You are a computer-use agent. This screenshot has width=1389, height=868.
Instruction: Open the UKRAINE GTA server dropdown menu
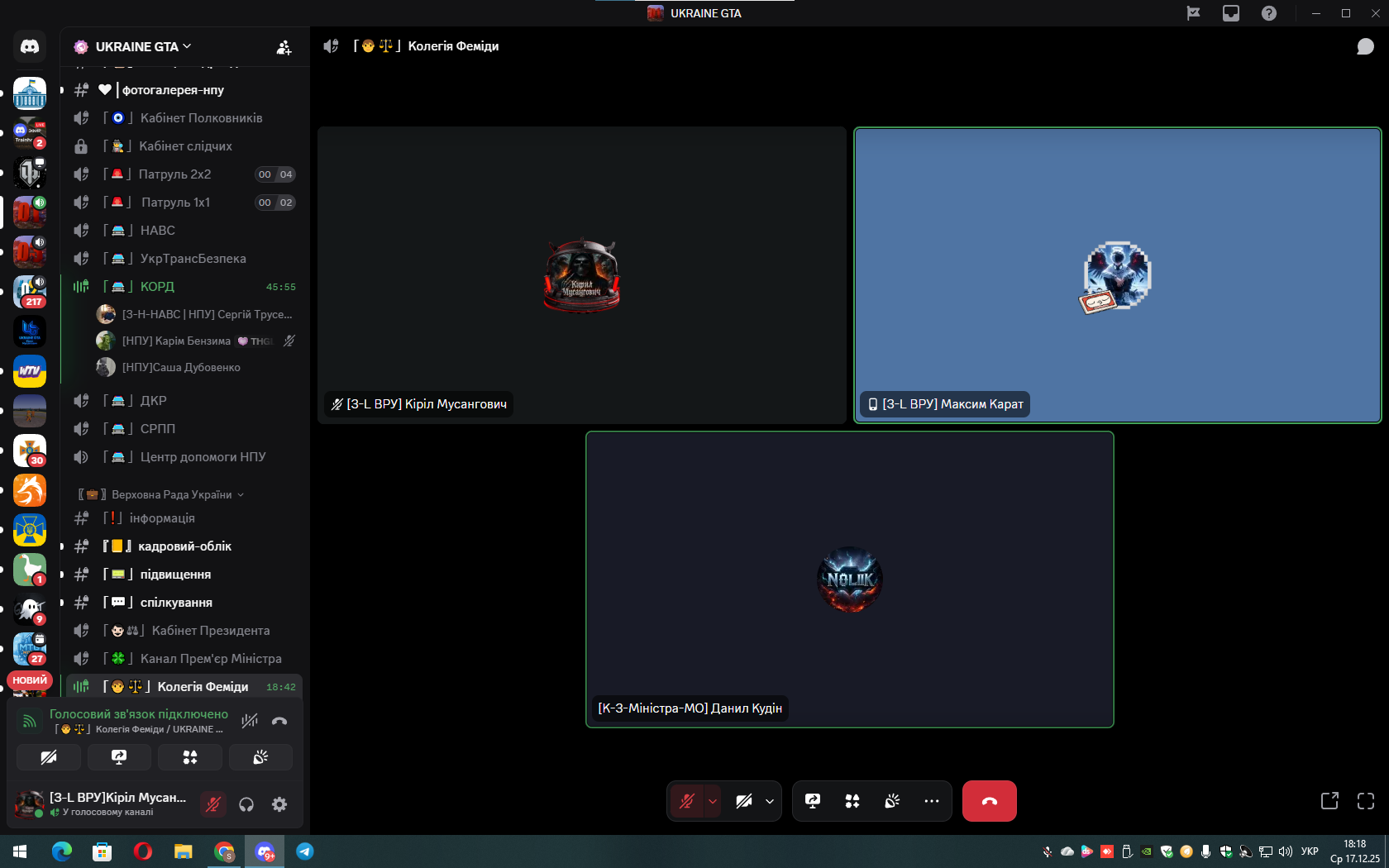(144, 47)
